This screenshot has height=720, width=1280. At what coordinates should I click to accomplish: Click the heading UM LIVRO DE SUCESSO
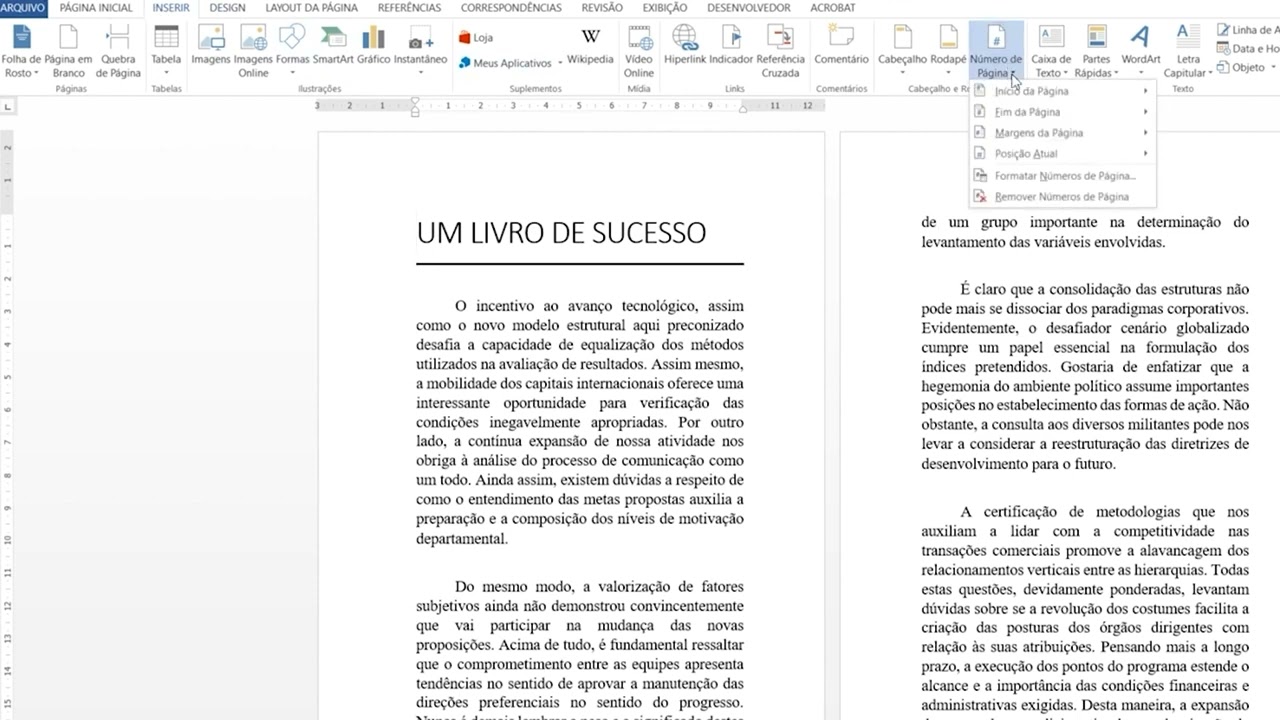(561, 233)
